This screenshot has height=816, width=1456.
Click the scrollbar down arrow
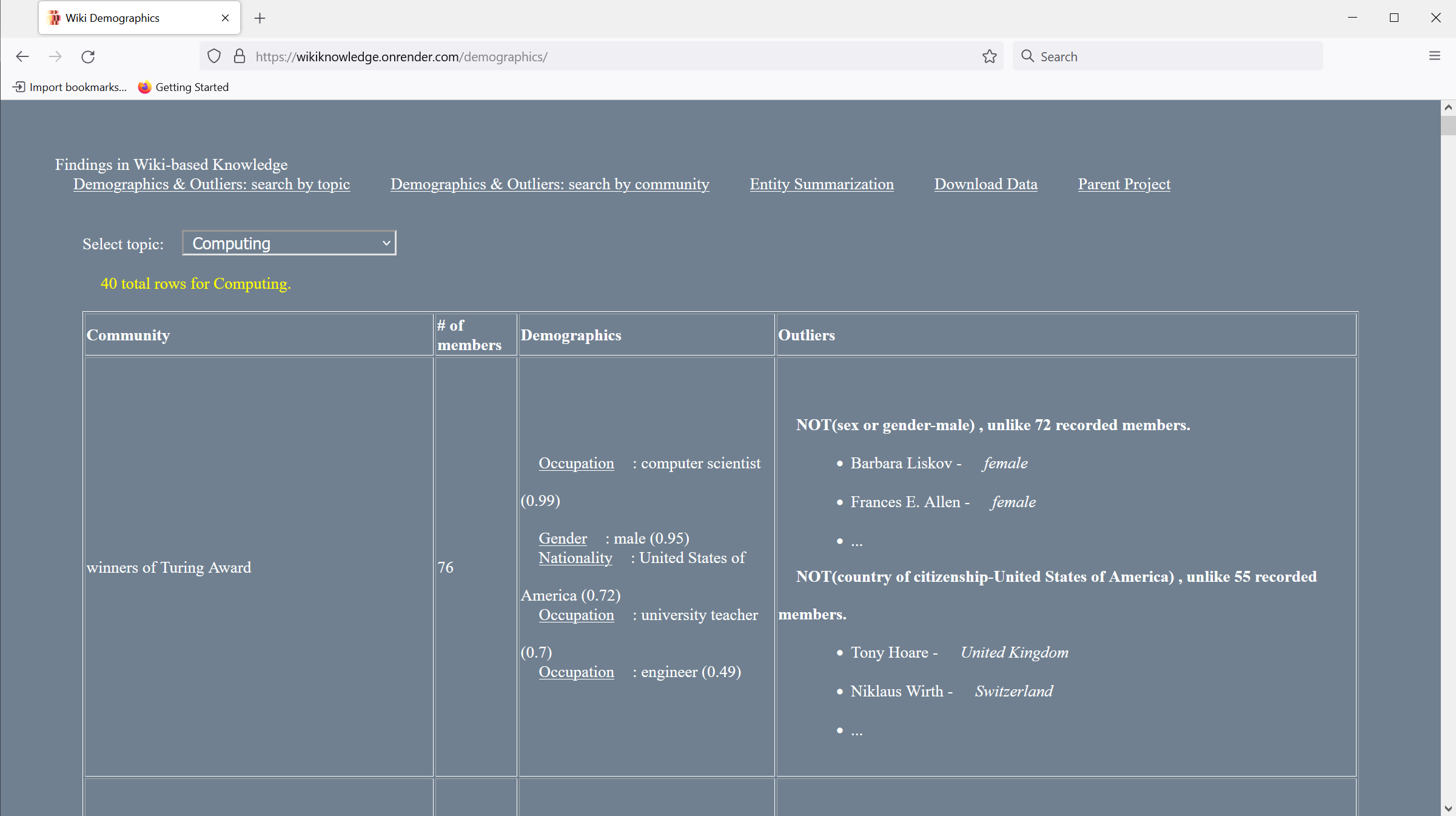[x=1448, y=808]
